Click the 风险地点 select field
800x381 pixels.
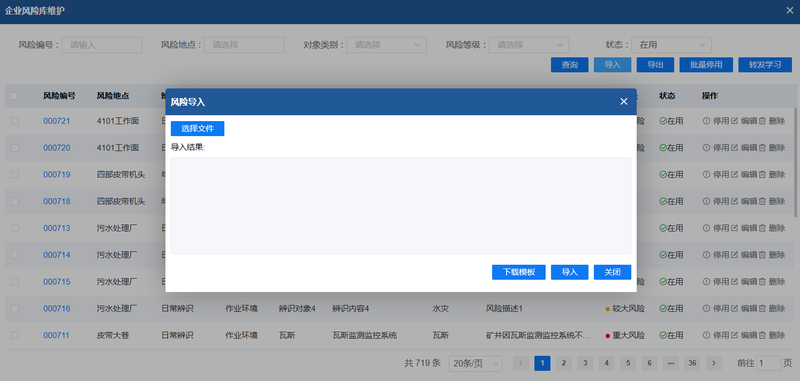pos(244,45)
